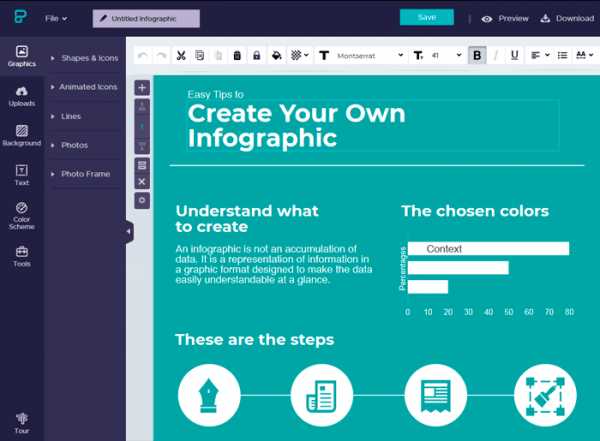This screenshot has width=600, height=441.
Task: Click the font size T icon
Action: click(x=418, y=56)
